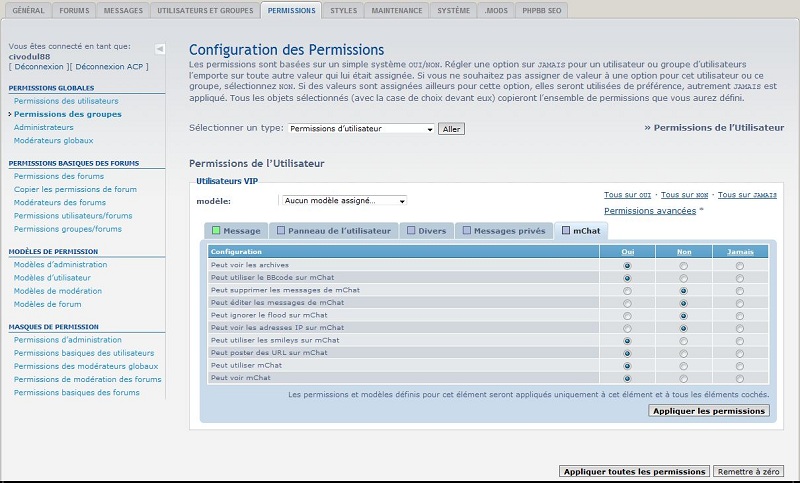Screen dimensions: 800x483
Task: Collapse the left sidebar using arrow icon
Action: [x=160, y=48]
